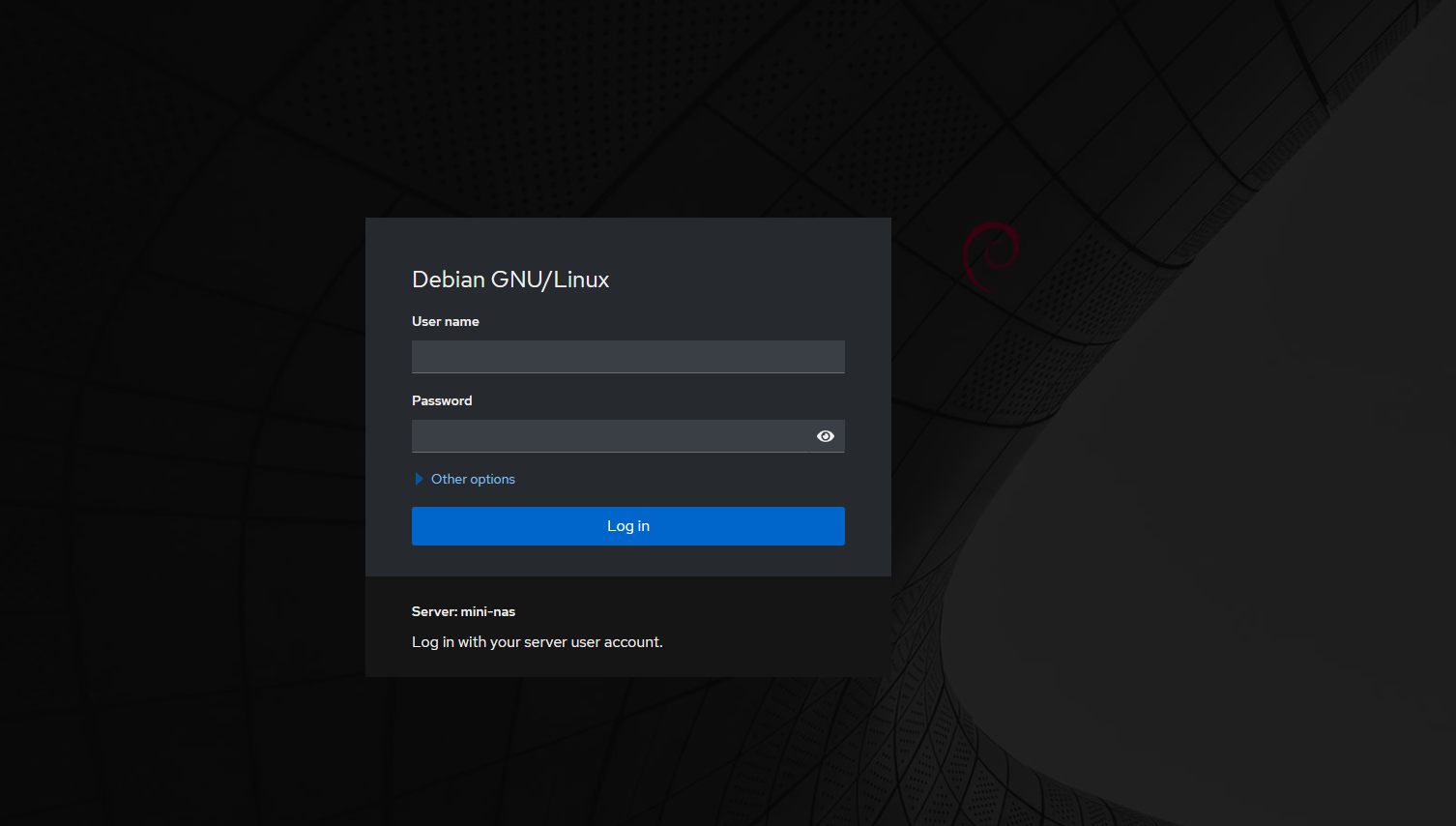This screenshot has width=1456, height=826.
Task: Expand the Other options section
Action: [x=464, y=479]
